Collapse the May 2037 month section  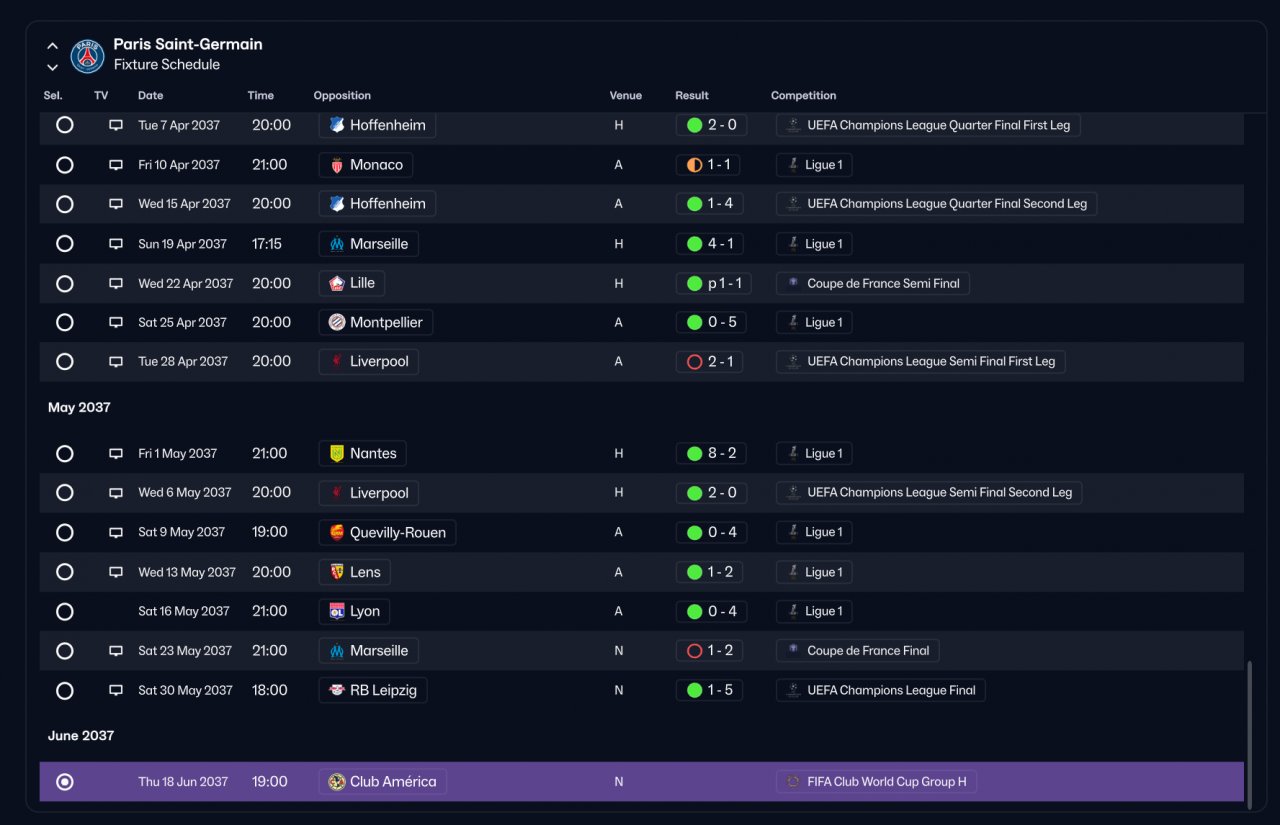tap(79, 407)
